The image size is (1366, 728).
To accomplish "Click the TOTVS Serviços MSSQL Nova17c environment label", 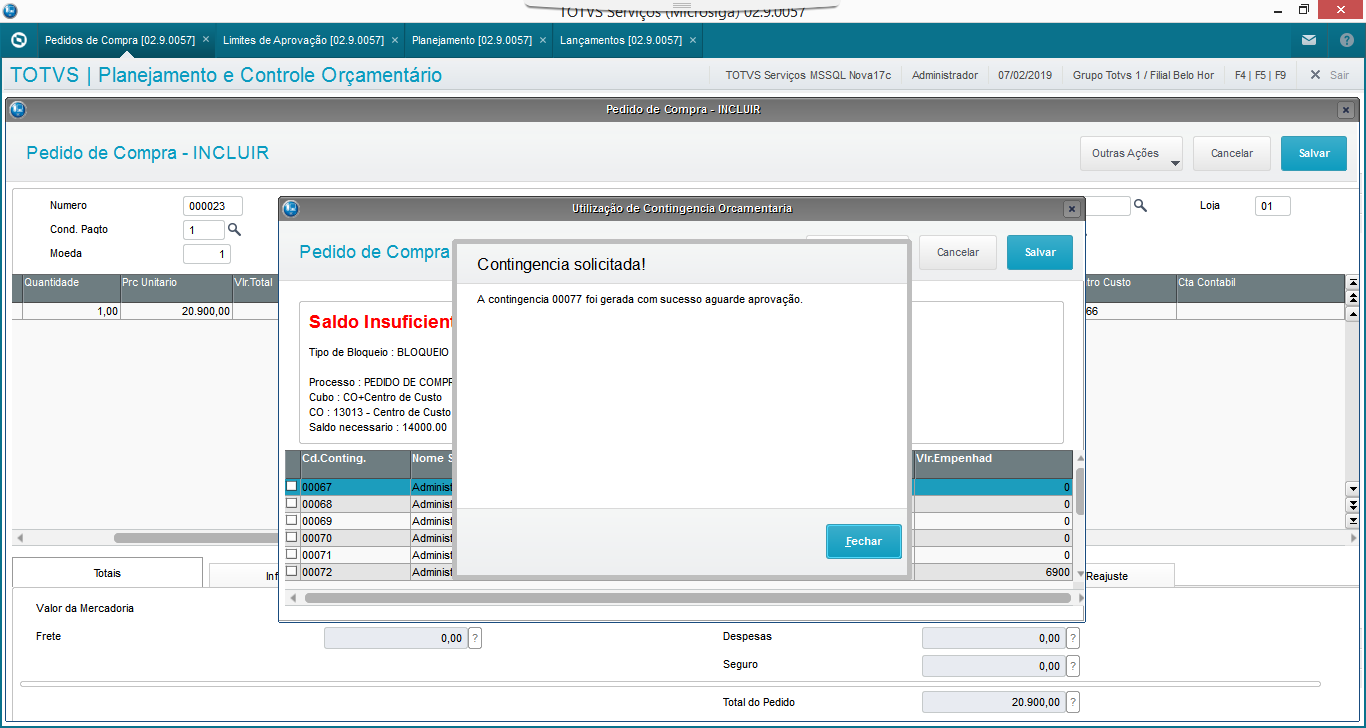I will [x=809, y=75].
